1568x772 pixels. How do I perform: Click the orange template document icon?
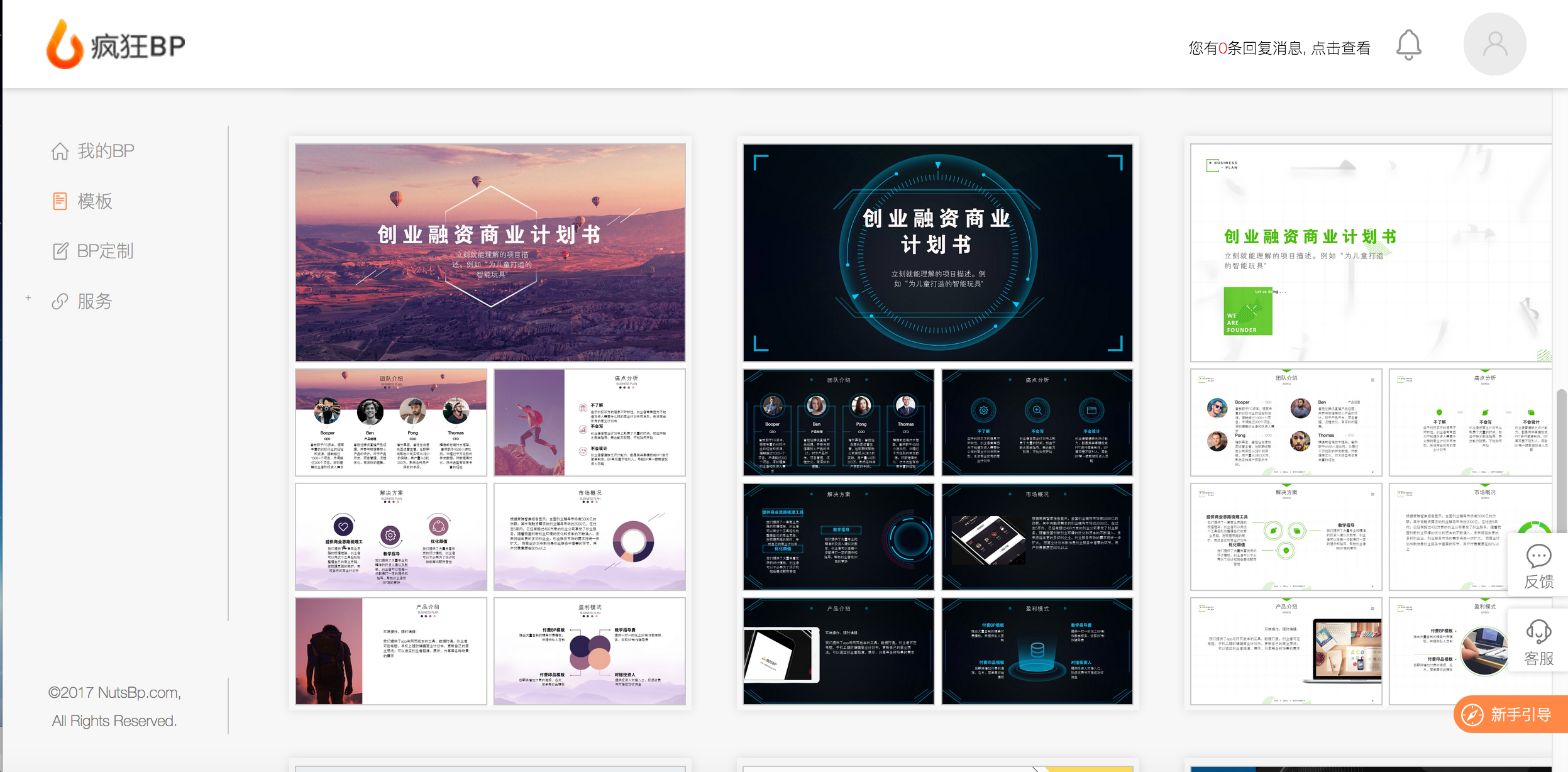tap(60, 201)
